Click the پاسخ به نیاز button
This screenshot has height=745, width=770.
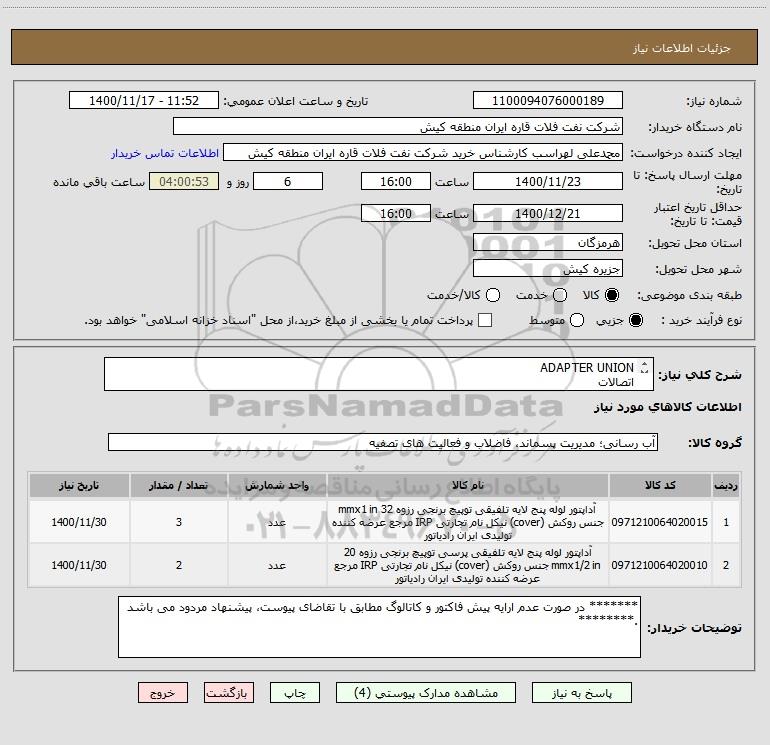(582, 692)
